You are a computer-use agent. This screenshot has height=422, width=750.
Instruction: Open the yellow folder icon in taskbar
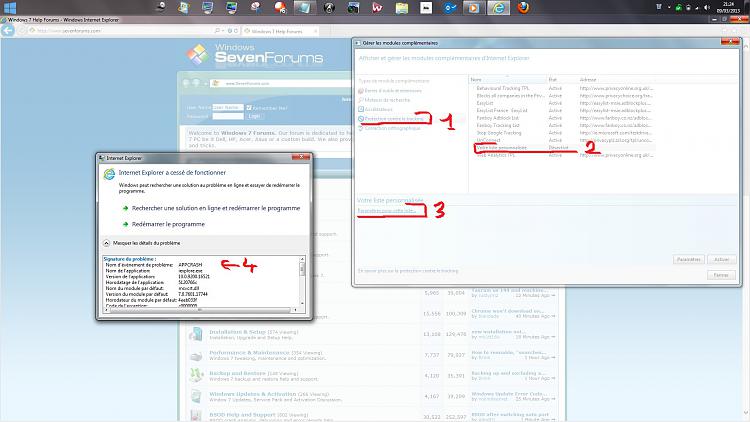point(402,8)
